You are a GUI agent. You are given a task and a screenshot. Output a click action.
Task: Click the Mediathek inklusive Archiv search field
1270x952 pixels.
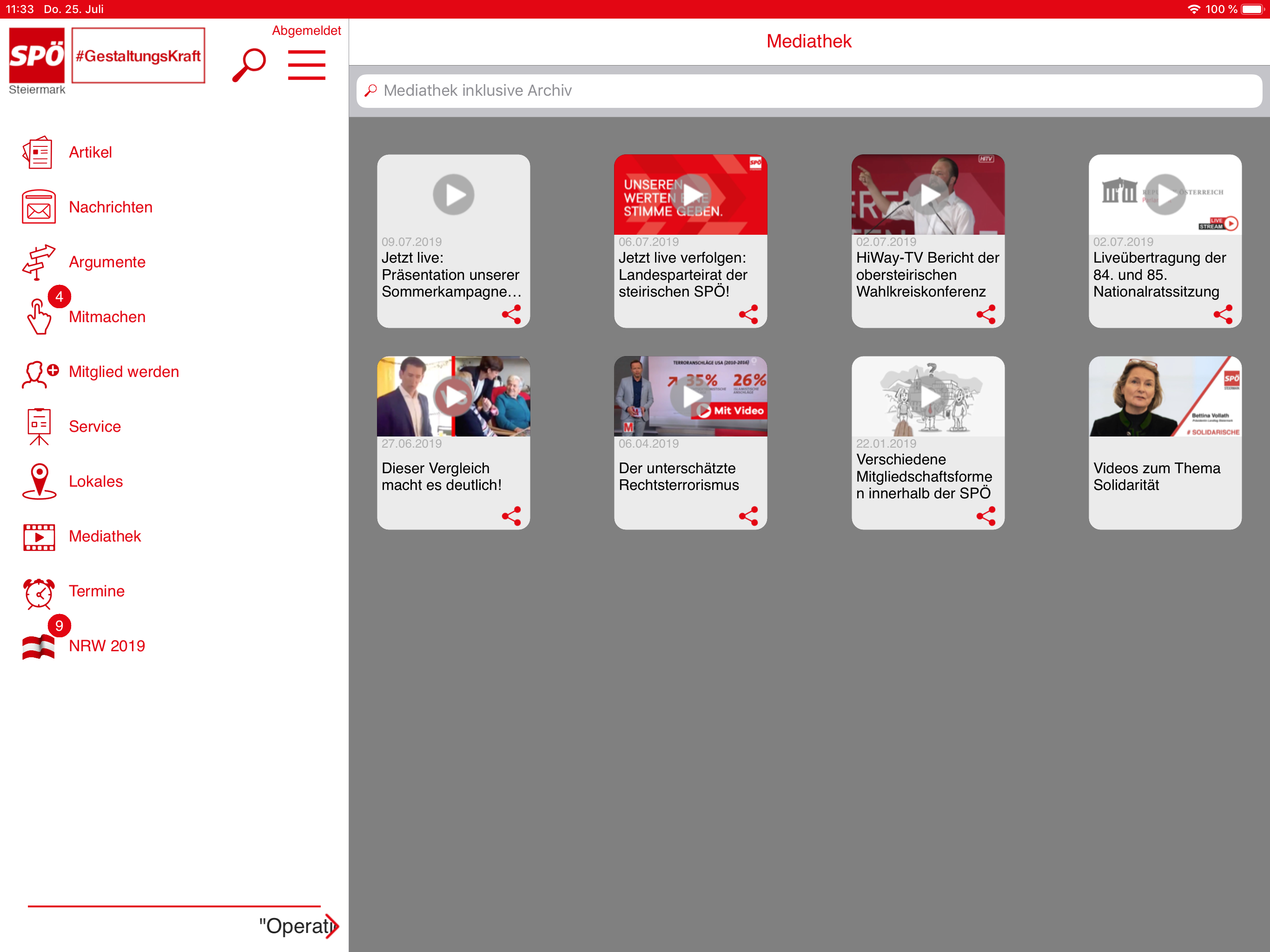(x=808, y=91)
